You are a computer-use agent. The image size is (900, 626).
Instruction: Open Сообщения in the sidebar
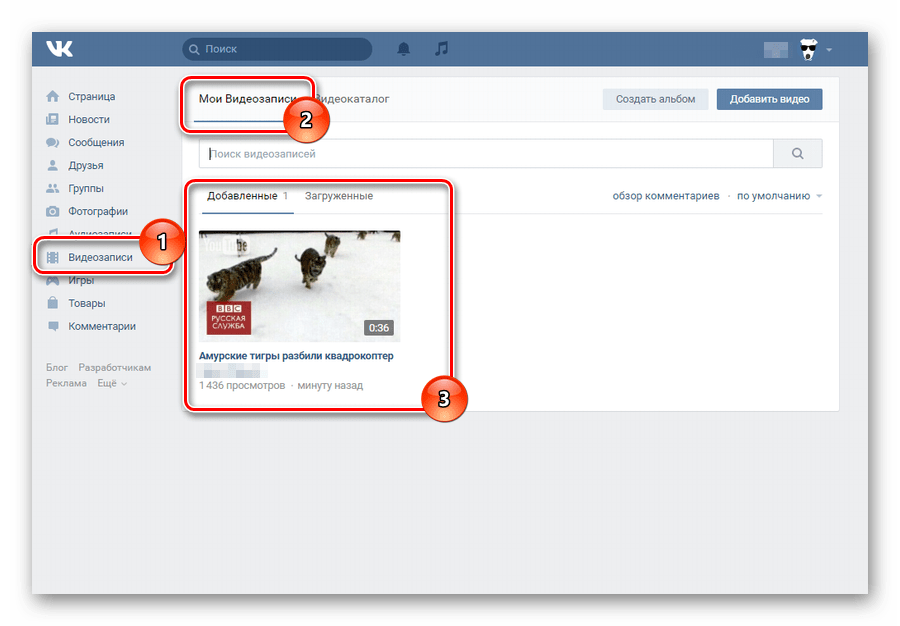(x=96, y=142)
